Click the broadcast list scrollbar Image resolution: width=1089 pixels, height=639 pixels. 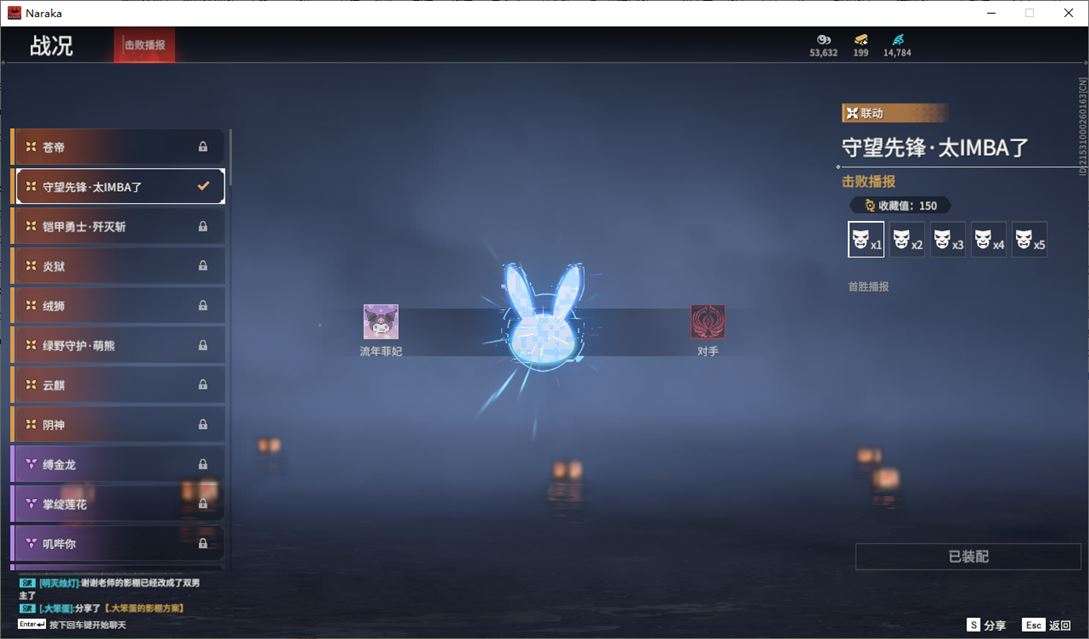pyautogui.click(x=229, y=157)
